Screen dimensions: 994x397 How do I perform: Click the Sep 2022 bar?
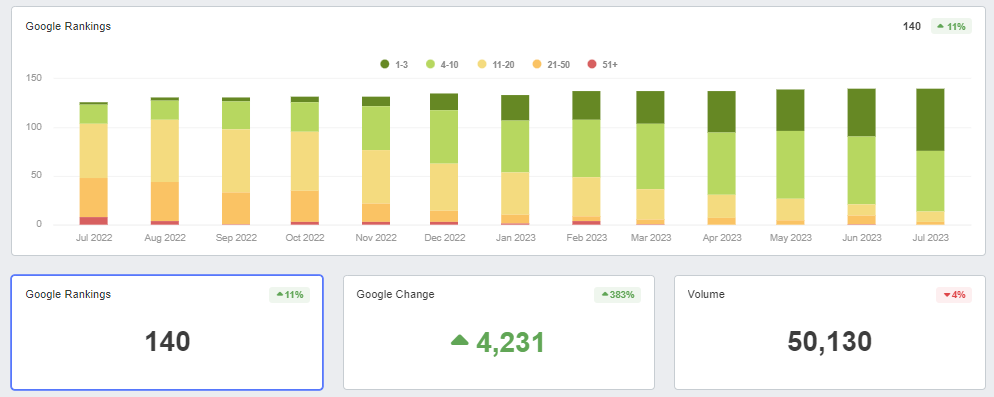pos(236,161)
